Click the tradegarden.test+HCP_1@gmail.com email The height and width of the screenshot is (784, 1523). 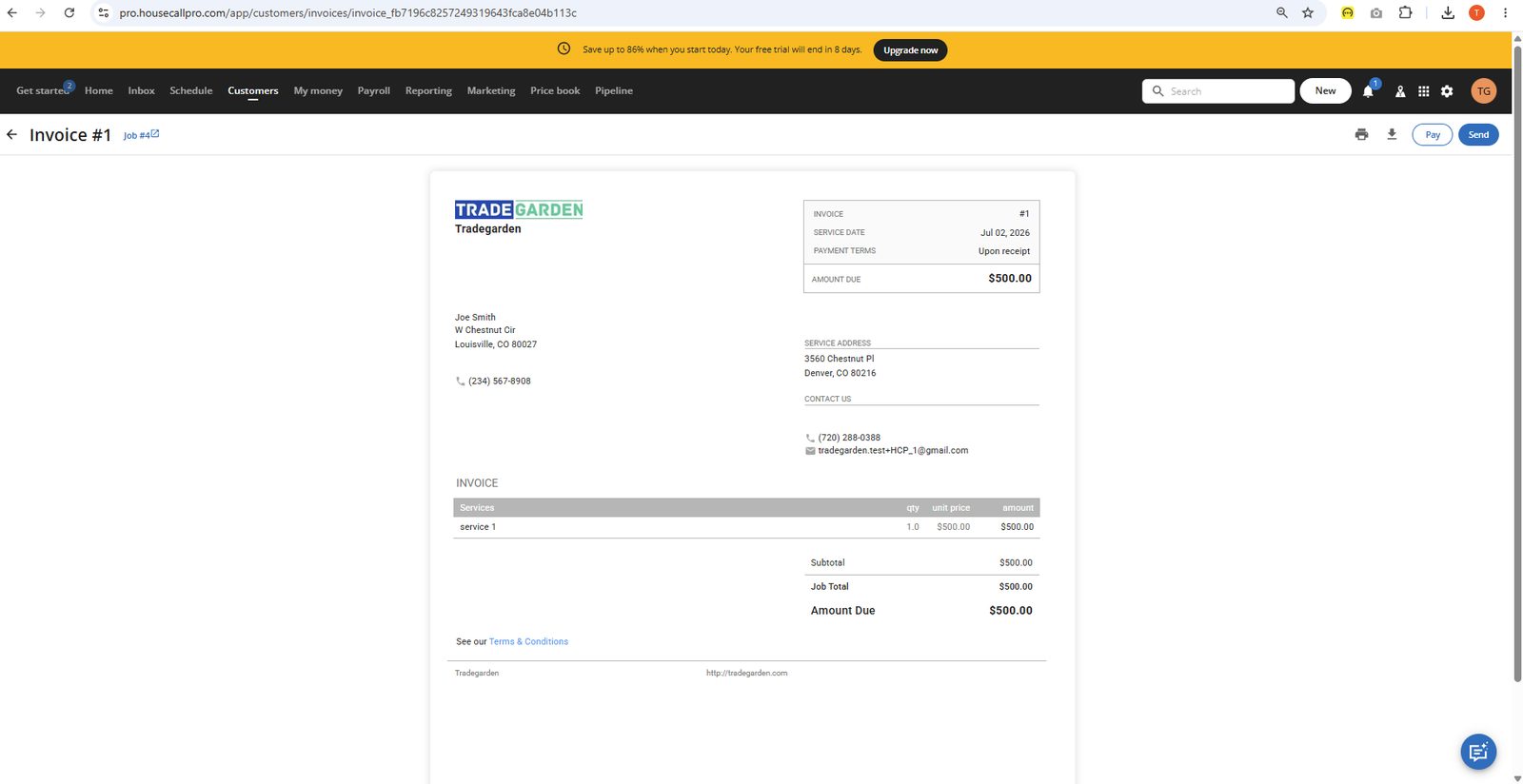[893, 451]
